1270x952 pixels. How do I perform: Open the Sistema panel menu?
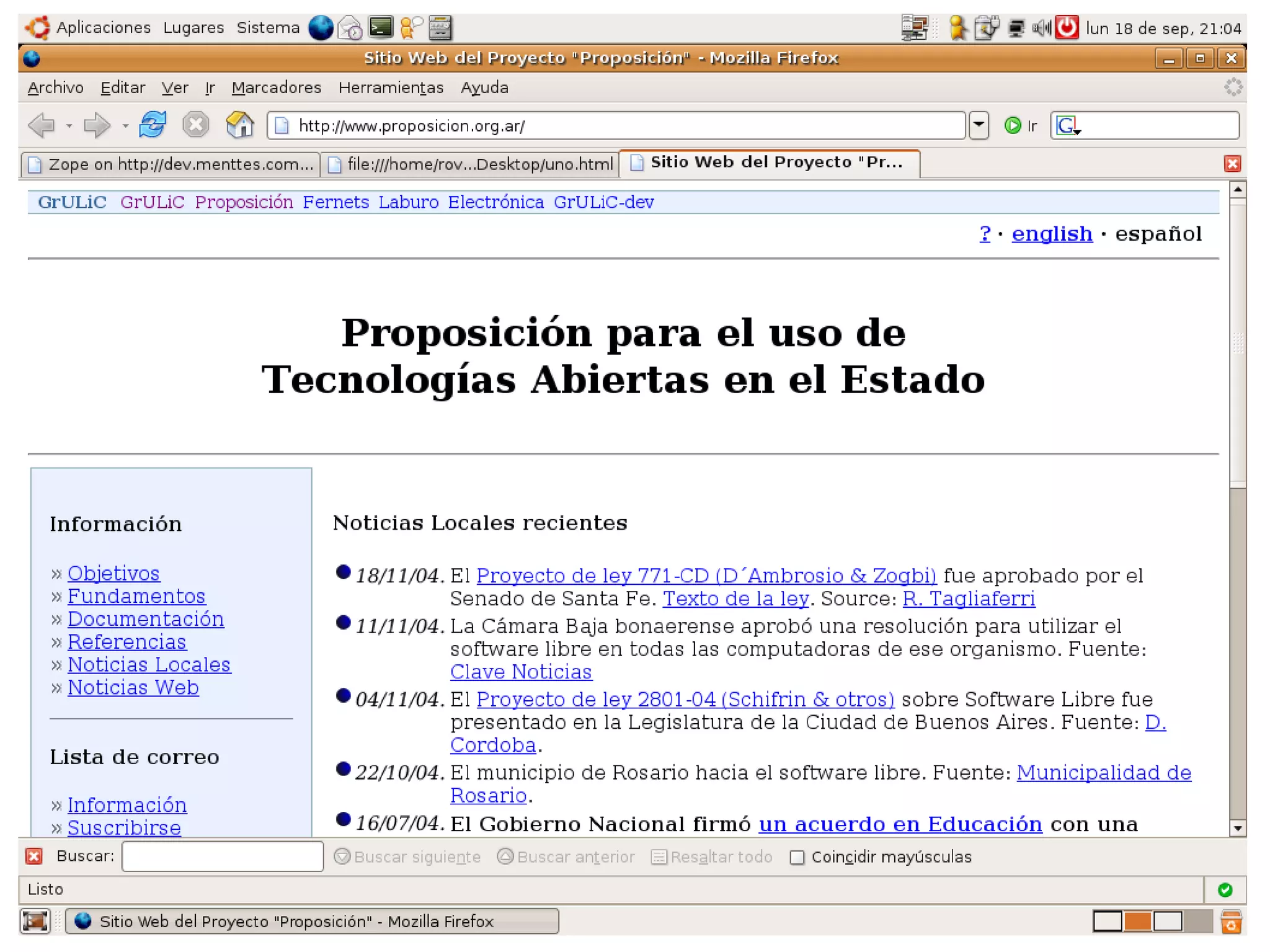[268, 28]
